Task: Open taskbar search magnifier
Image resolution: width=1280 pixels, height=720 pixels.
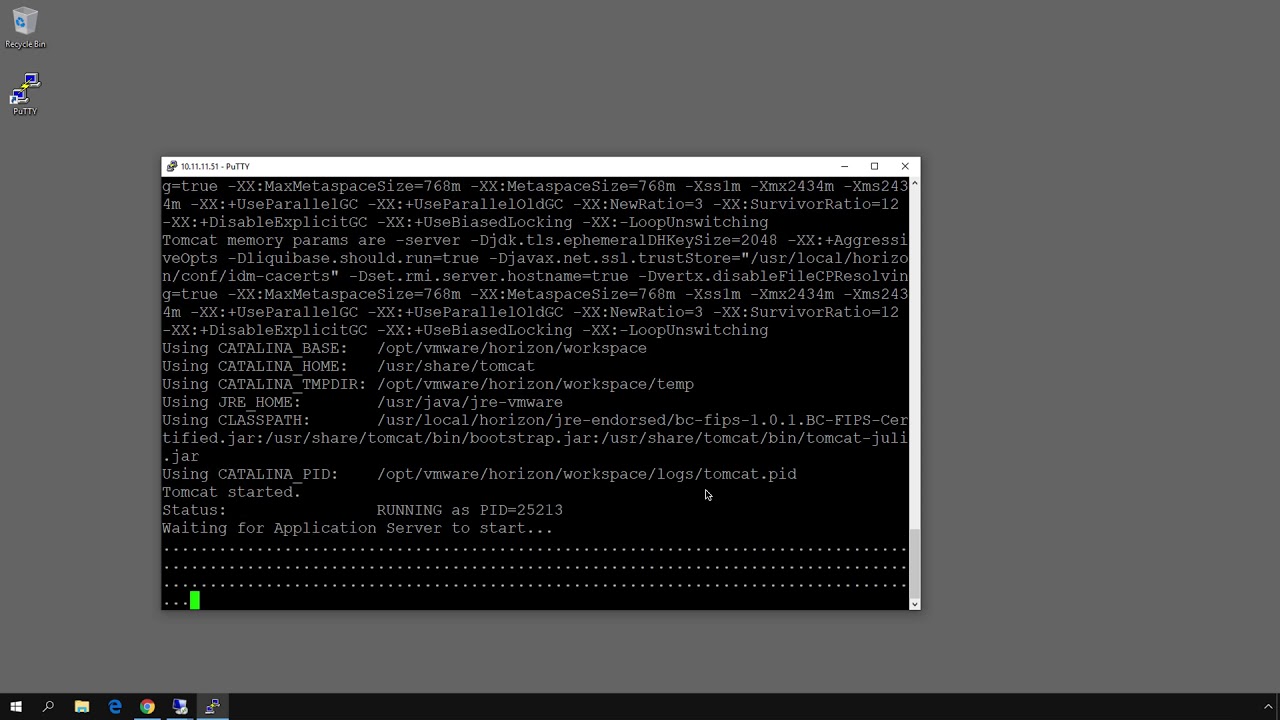Action: (48, 707)
